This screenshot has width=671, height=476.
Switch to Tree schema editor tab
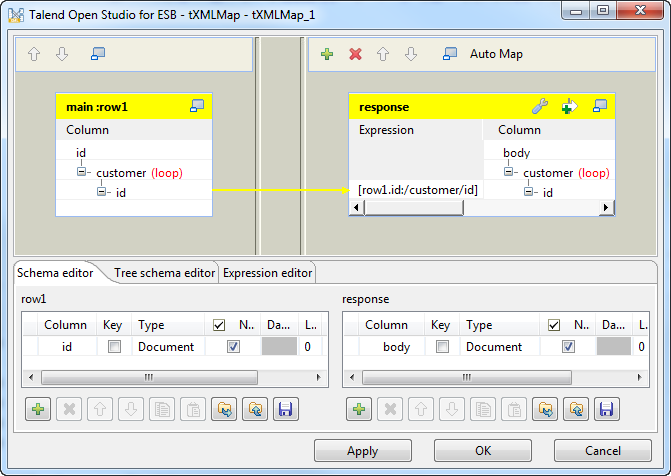(x=164, y=273)
